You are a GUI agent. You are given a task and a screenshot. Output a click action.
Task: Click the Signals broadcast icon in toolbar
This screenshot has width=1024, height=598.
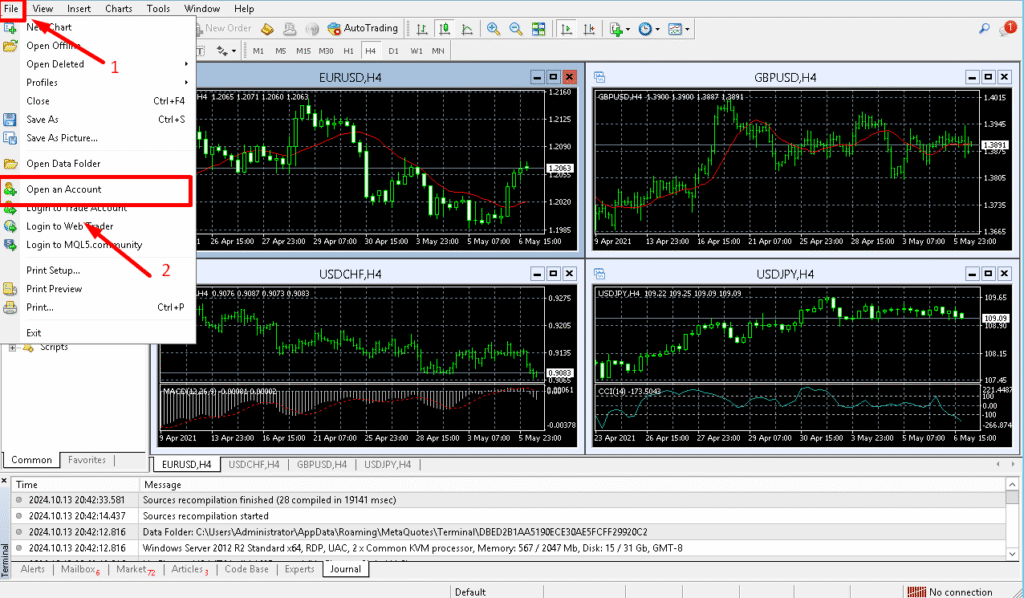tap(312, 29)
